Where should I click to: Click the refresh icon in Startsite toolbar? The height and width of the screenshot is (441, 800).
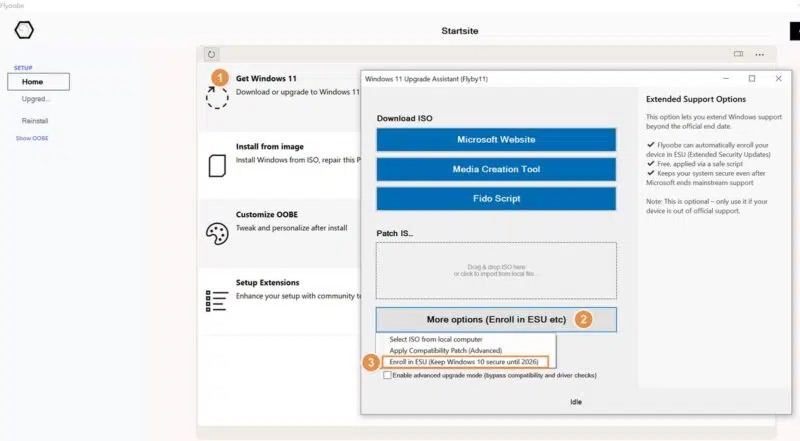[211, 54]
